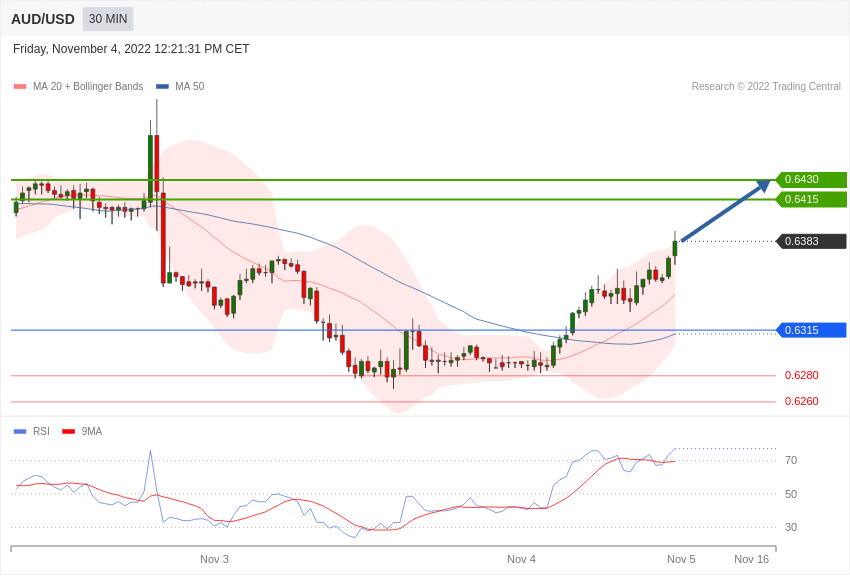The width and height of the screenshot is (850, 576).
Task: Click the MA 20 + Bollinger Bands legend swatch
Action: [20, 87]
